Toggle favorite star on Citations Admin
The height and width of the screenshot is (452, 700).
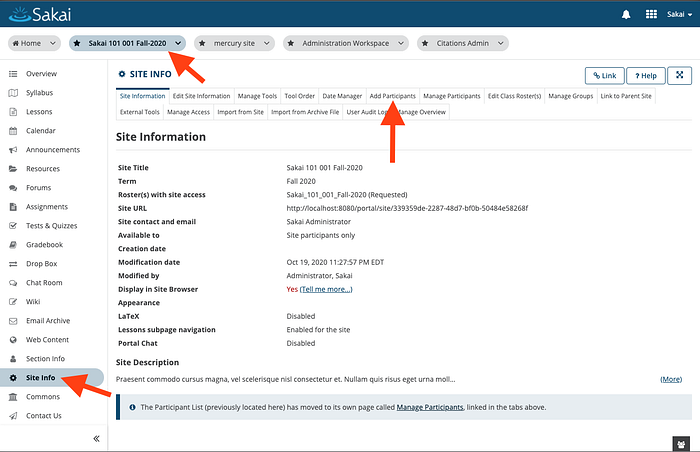425,43
